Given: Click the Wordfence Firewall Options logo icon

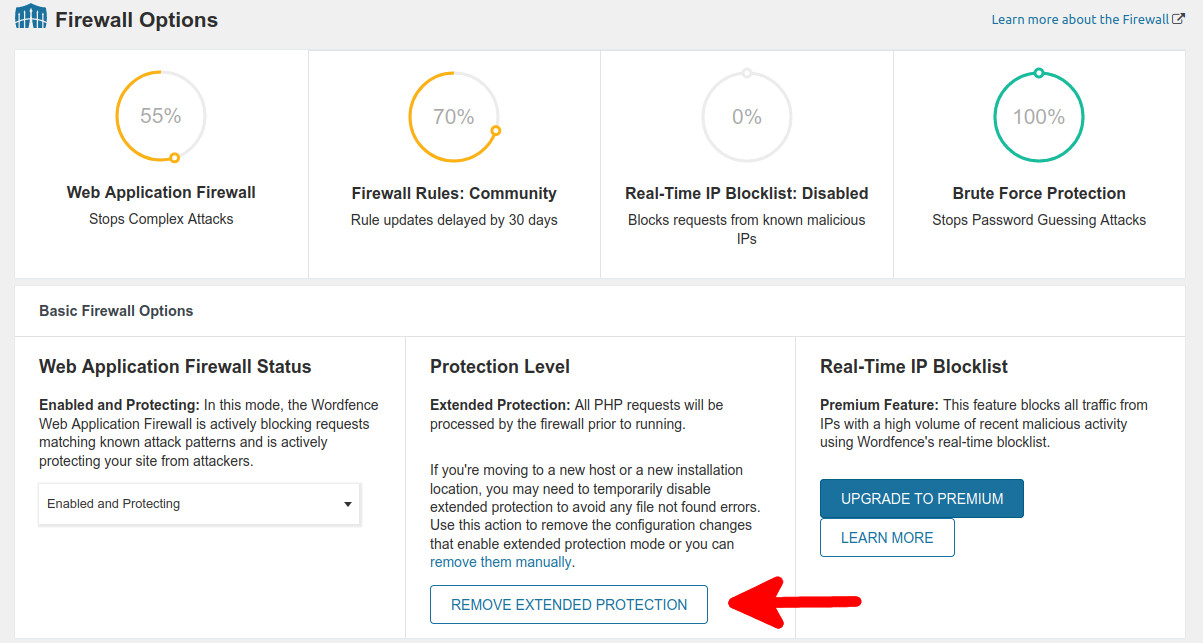Looking at the screenshot, I should tap(30, 17).
